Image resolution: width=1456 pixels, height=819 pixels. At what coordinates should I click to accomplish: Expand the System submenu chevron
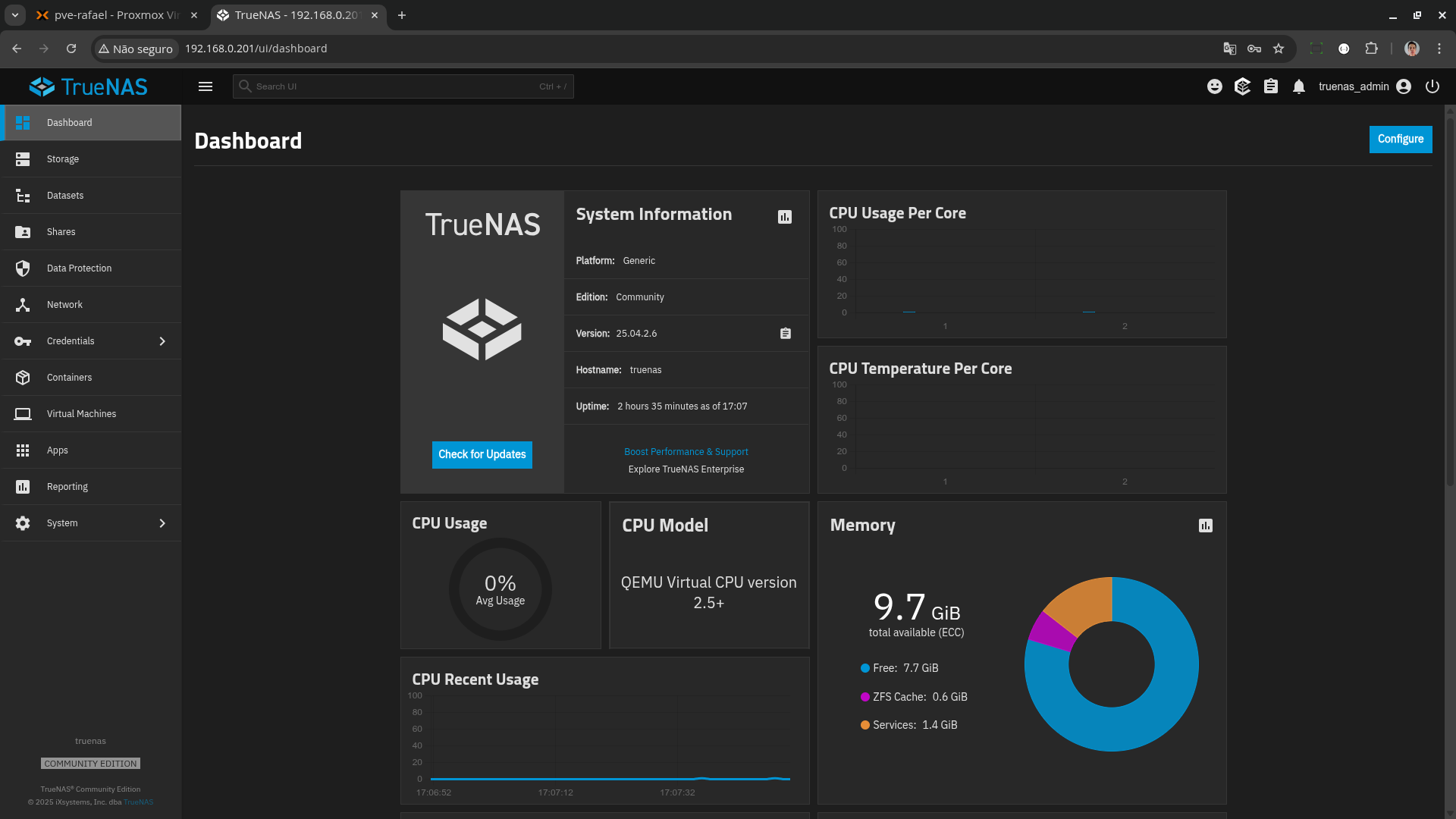point(162,523)
